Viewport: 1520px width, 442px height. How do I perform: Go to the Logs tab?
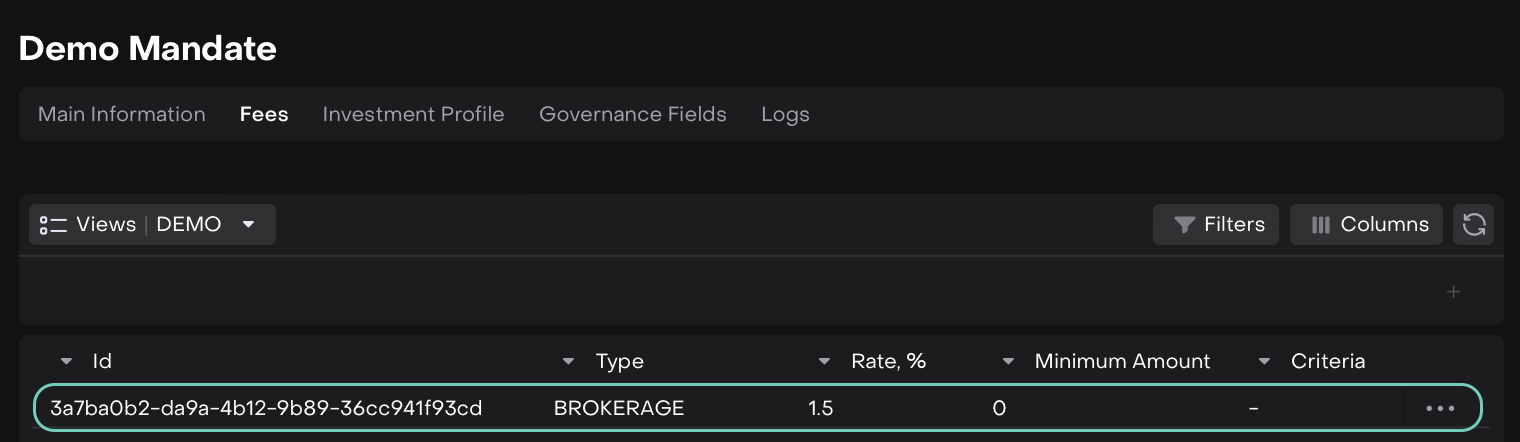(x=785, y=114)
